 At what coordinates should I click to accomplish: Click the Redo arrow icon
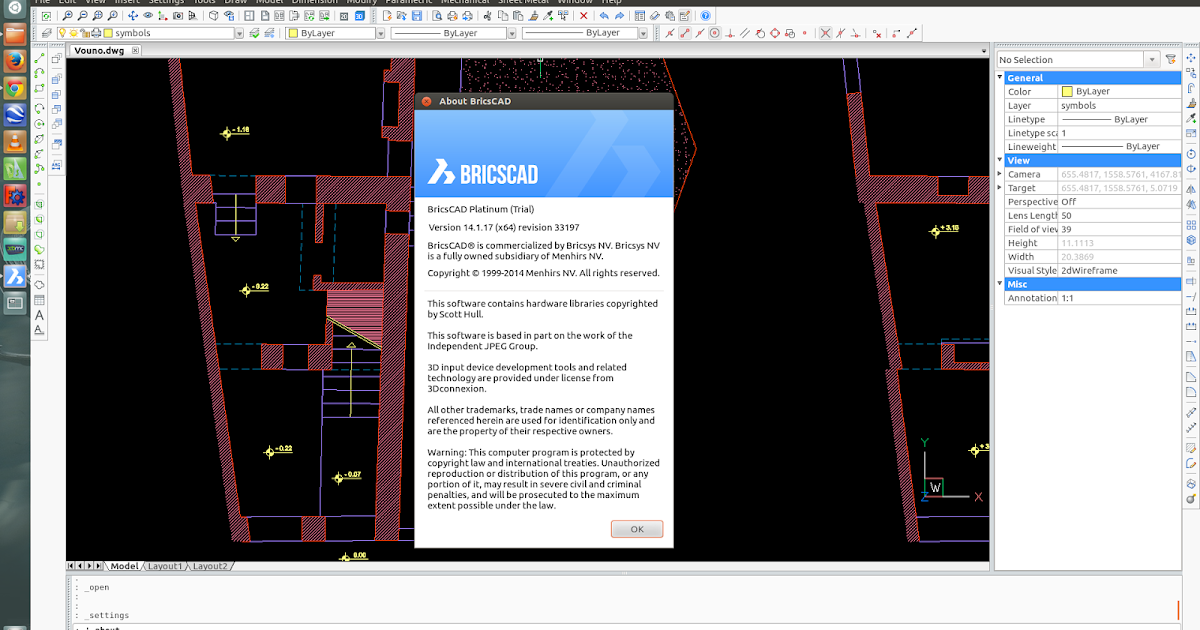pyautogui.click(x=619, y=16)
